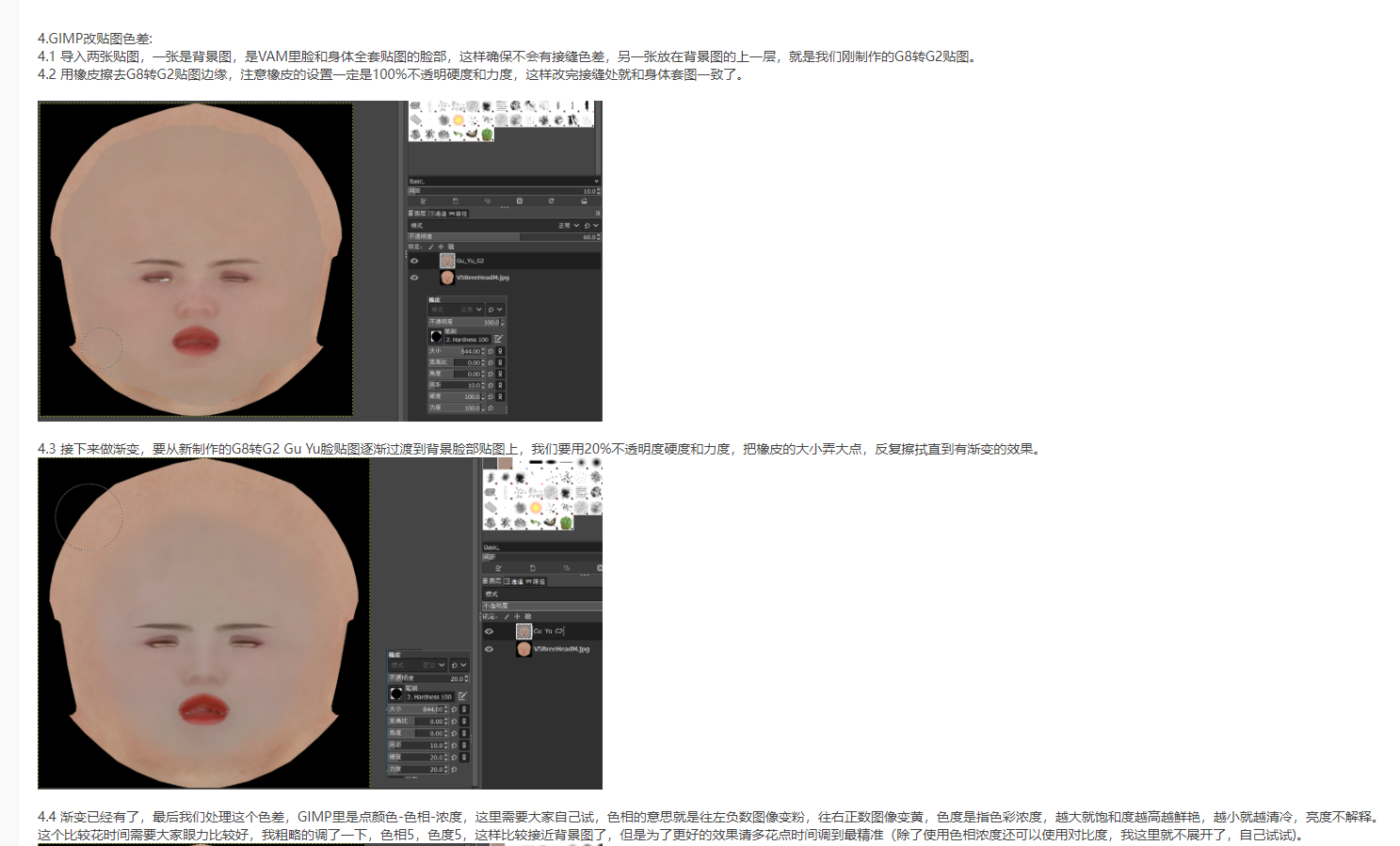Click duplicate brush icon in 4.3 screenshot
The height and width of the screenshot is (846, 1400).
(x=567, y=568)
